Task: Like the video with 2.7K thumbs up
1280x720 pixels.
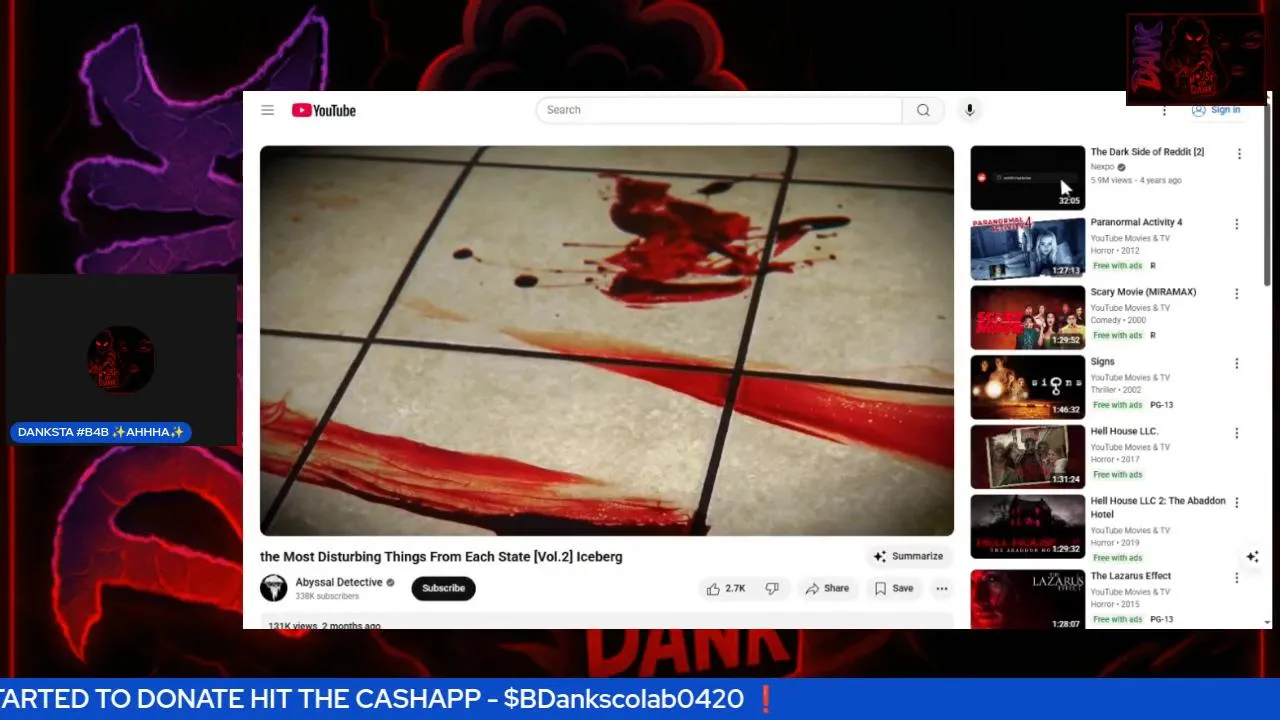Action: [x=726, y=589]
